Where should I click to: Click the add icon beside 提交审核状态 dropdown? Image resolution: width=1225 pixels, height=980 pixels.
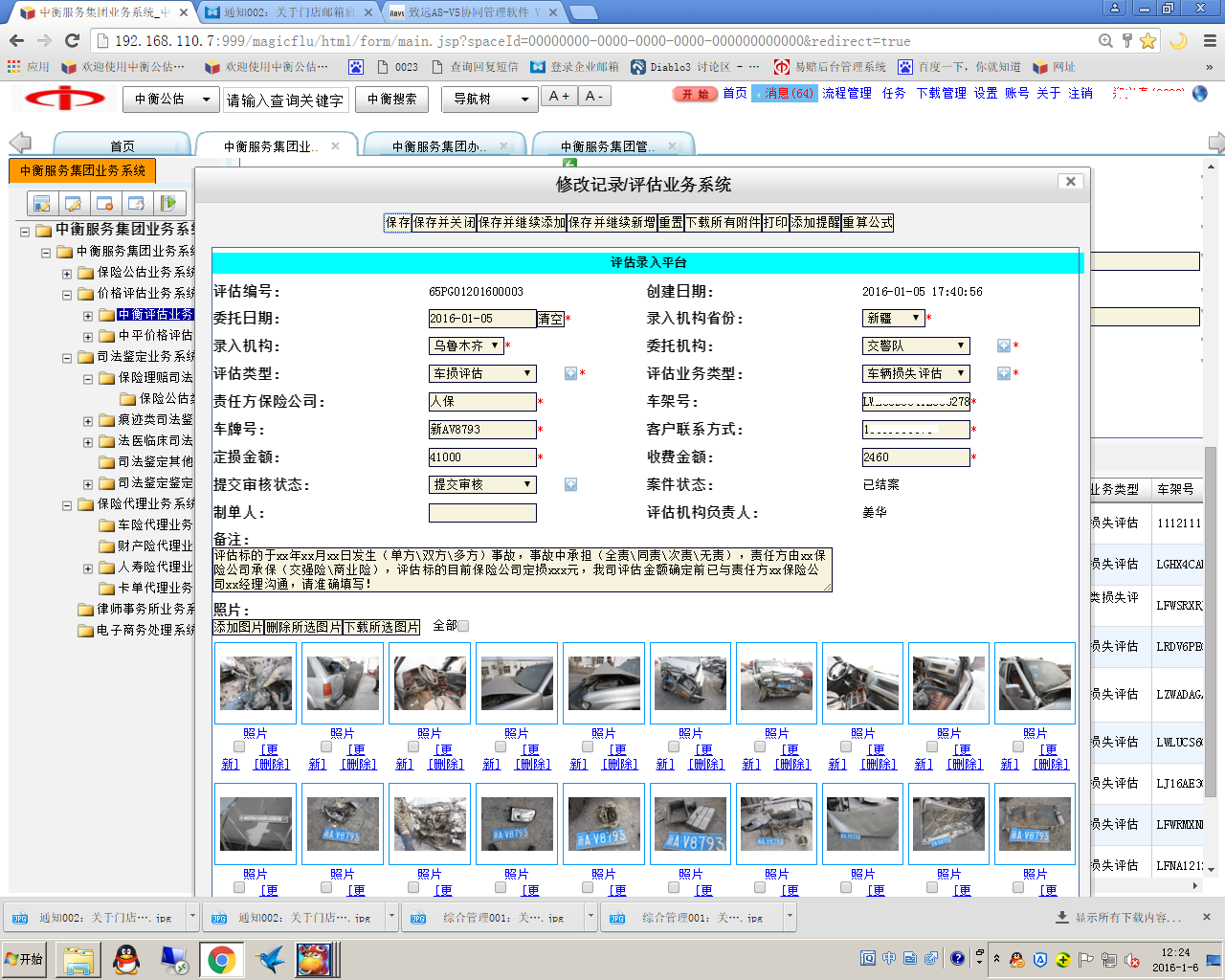[x=570, y=484]
